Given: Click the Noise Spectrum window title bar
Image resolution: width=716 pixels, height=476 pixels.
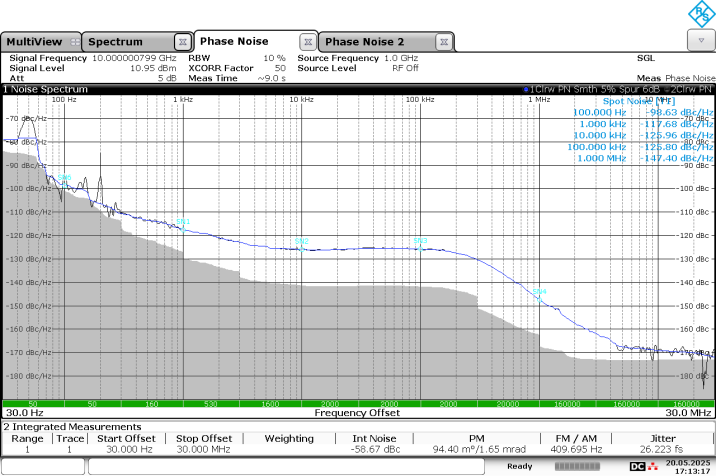Looking at the screenshot, I should click(200, 89).
